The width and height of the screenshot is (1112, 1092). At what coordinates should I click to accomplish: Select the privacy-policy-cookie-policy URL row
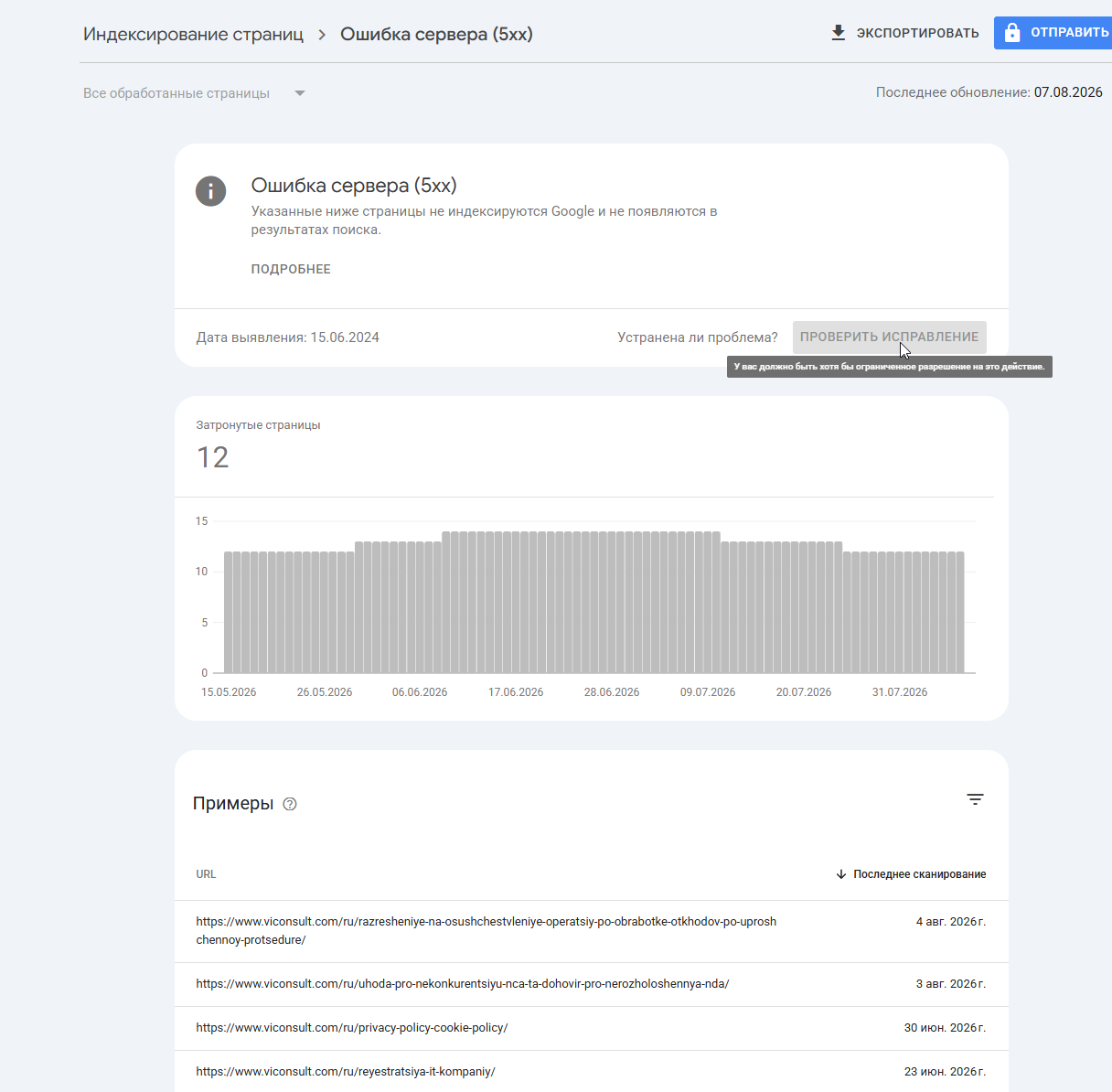(592, 1028)
